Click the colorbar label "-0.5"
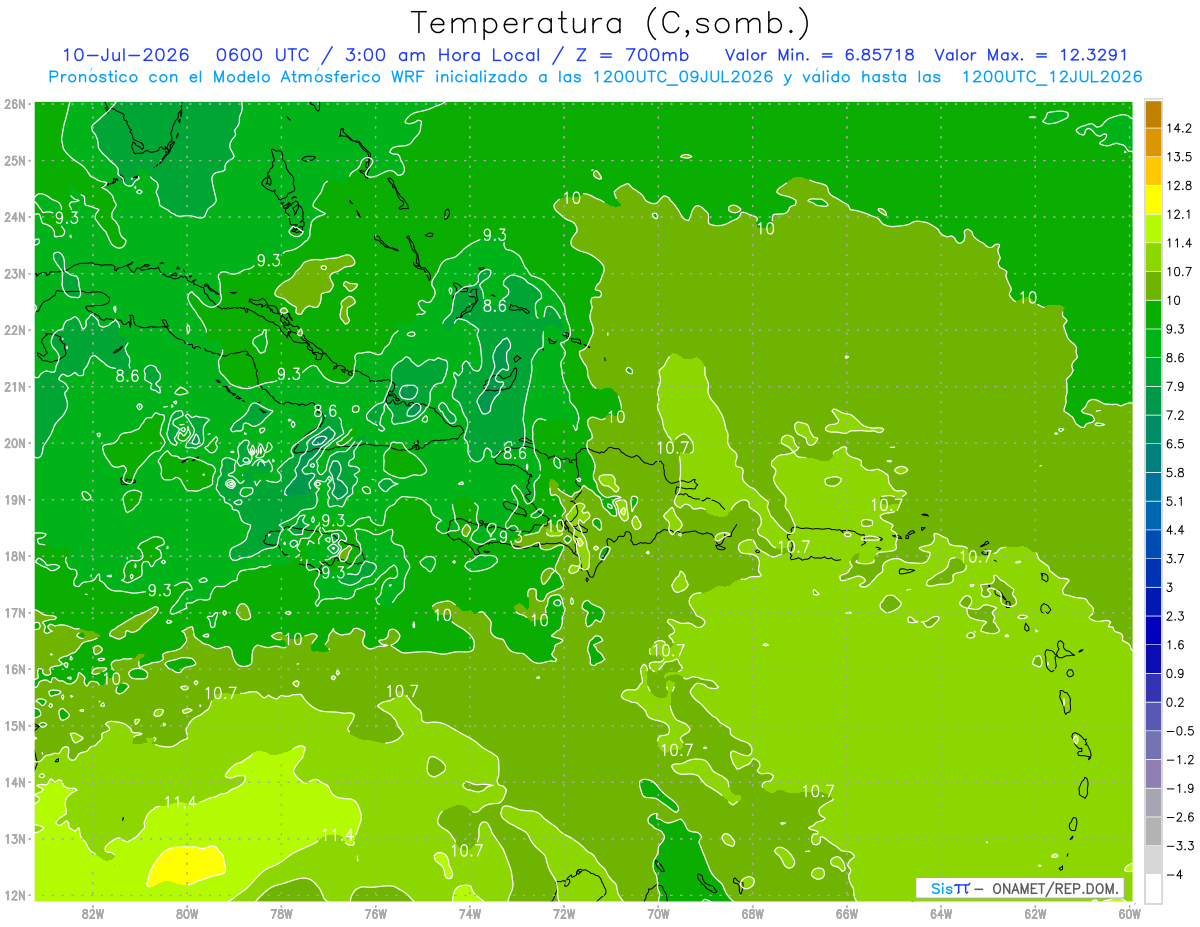Image resolution: width=1200 pixels, height=927 pixels. [1180, 731]
